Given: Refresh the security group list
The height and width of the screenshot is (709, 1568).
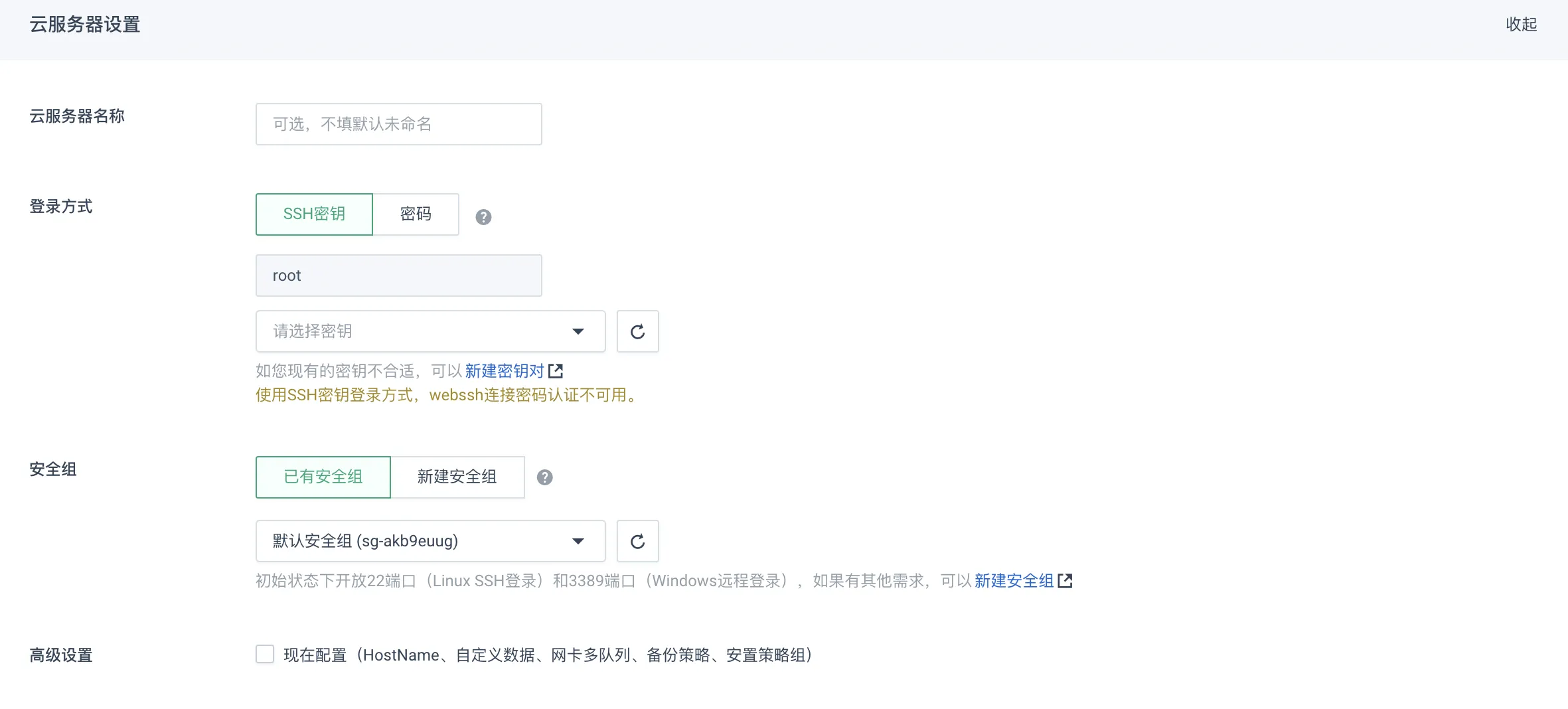Looking at the screenshot, I should (x=637, y=540).
